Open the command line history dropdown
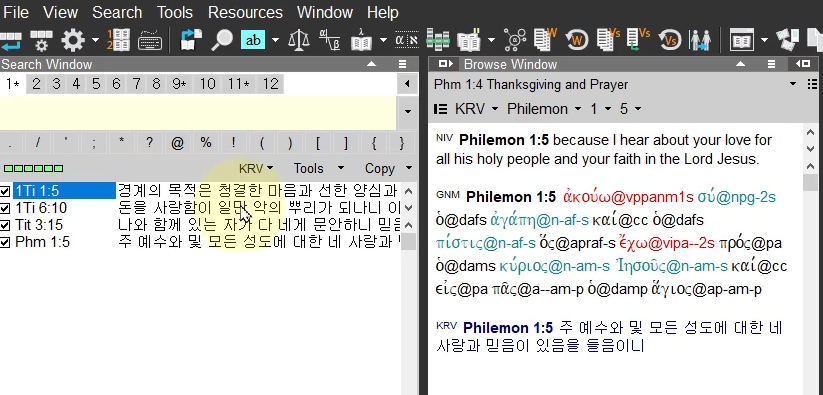The image size is (823, 395). [x=407, y=112]
